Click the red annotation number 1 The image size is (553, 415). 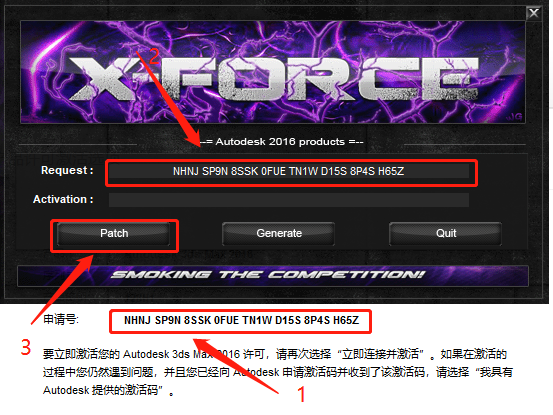pos(301,394)
